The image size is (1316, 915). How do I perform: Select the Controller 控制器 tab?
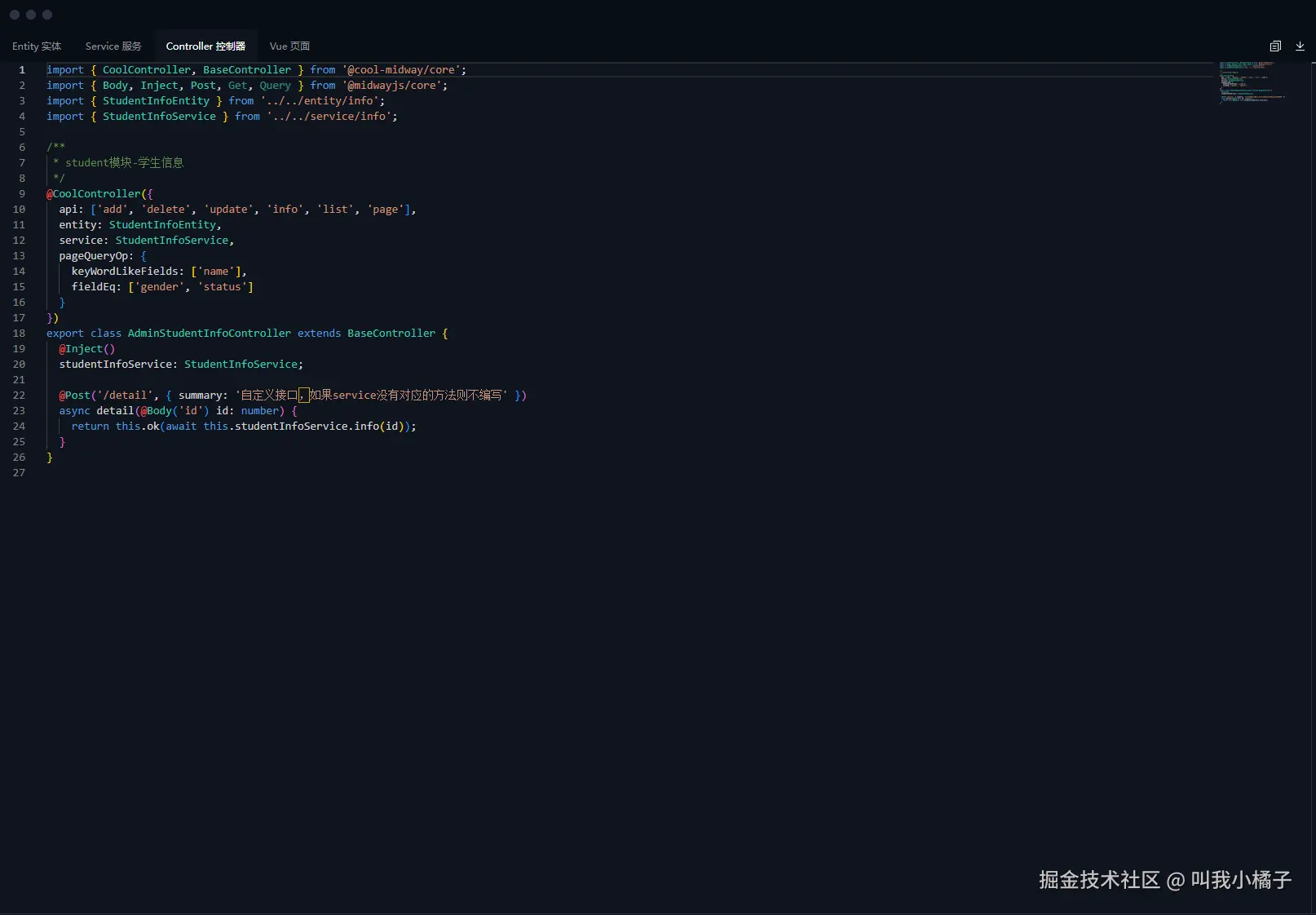click(205, 46)
